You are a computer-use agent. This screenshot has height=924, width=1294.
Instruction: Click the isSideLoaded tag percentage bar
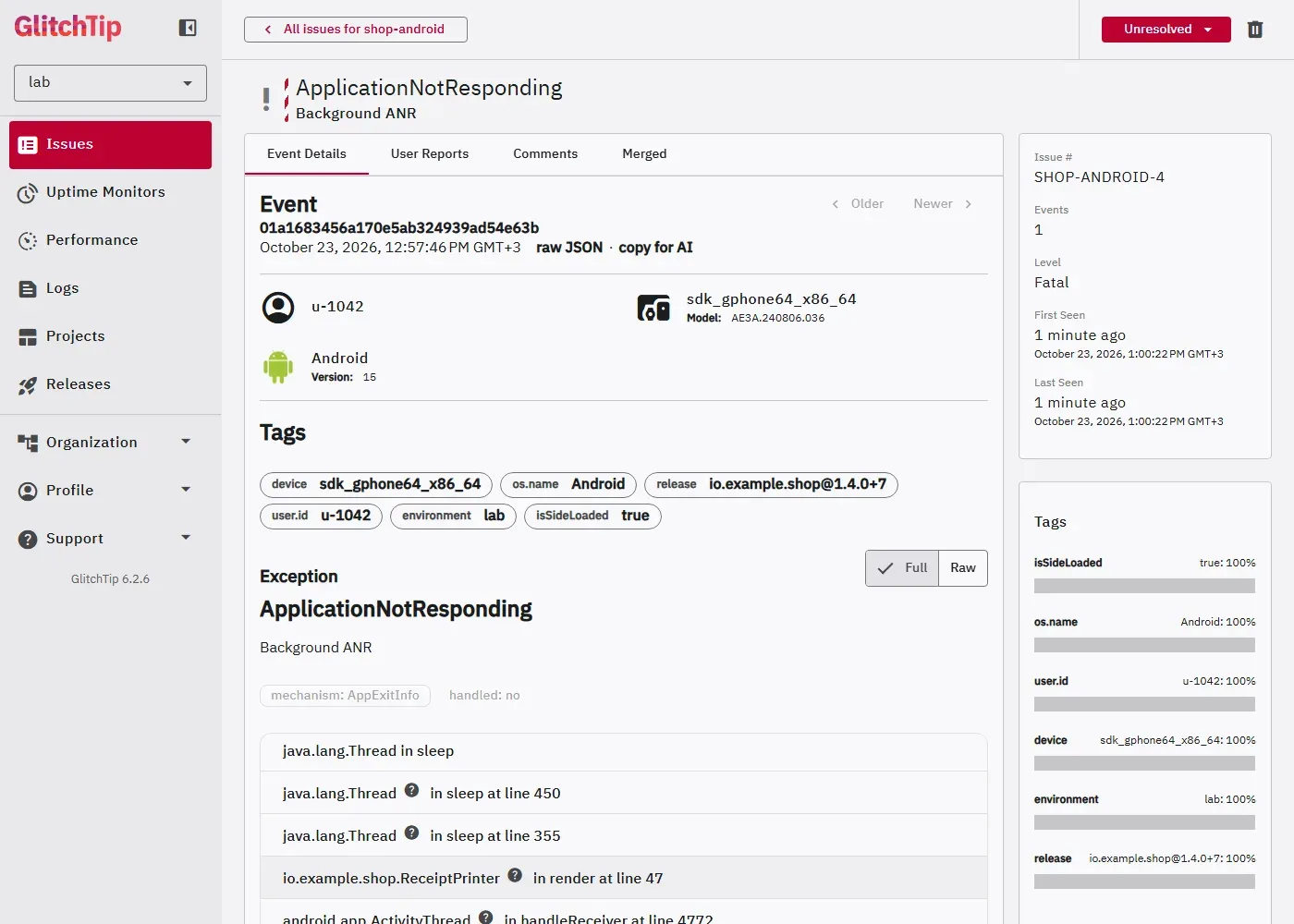point(1144,586)
